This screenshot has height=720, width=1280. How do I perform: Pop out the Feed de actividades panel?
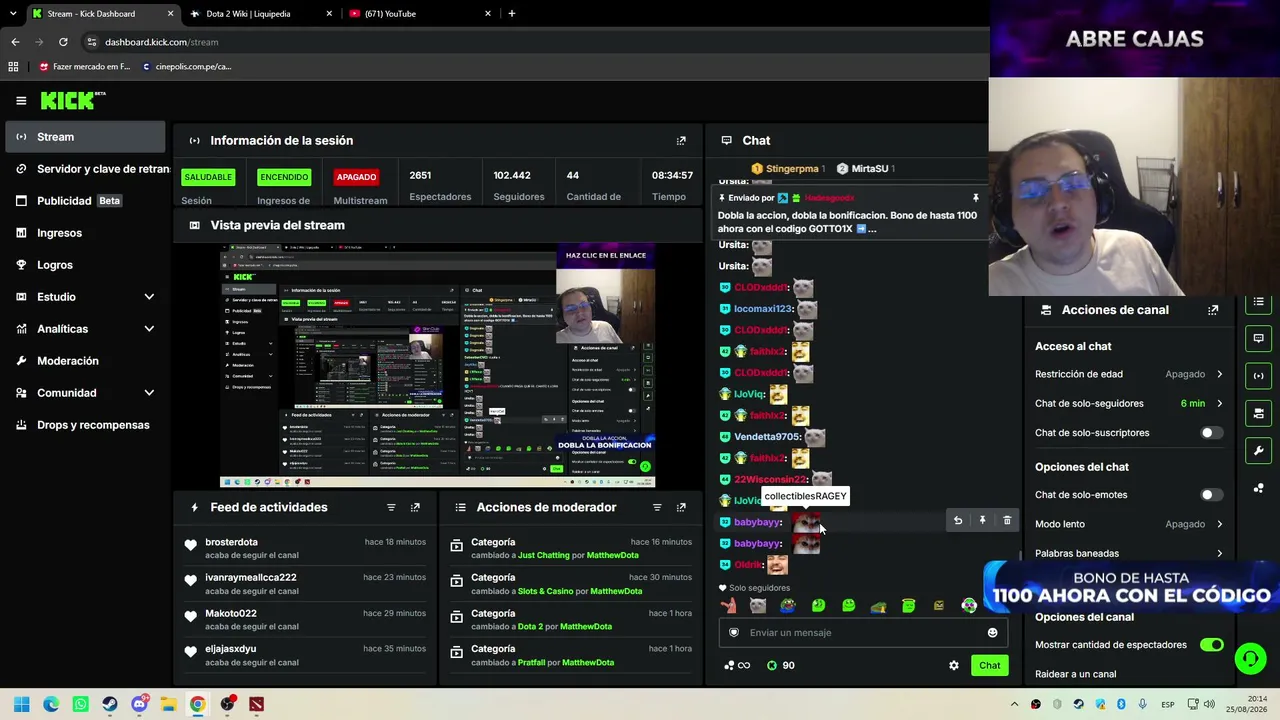pos(415,508)
